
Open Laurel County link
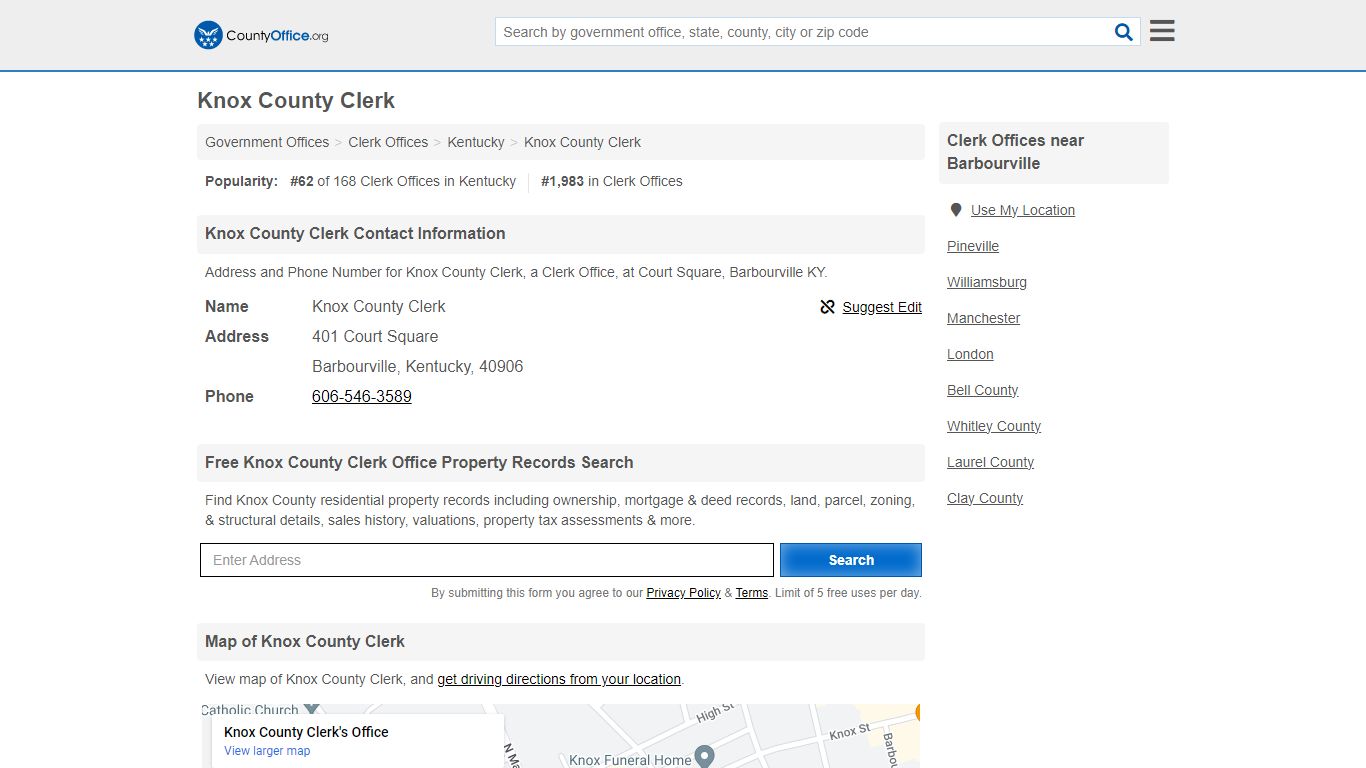click(x=990, y=462)
